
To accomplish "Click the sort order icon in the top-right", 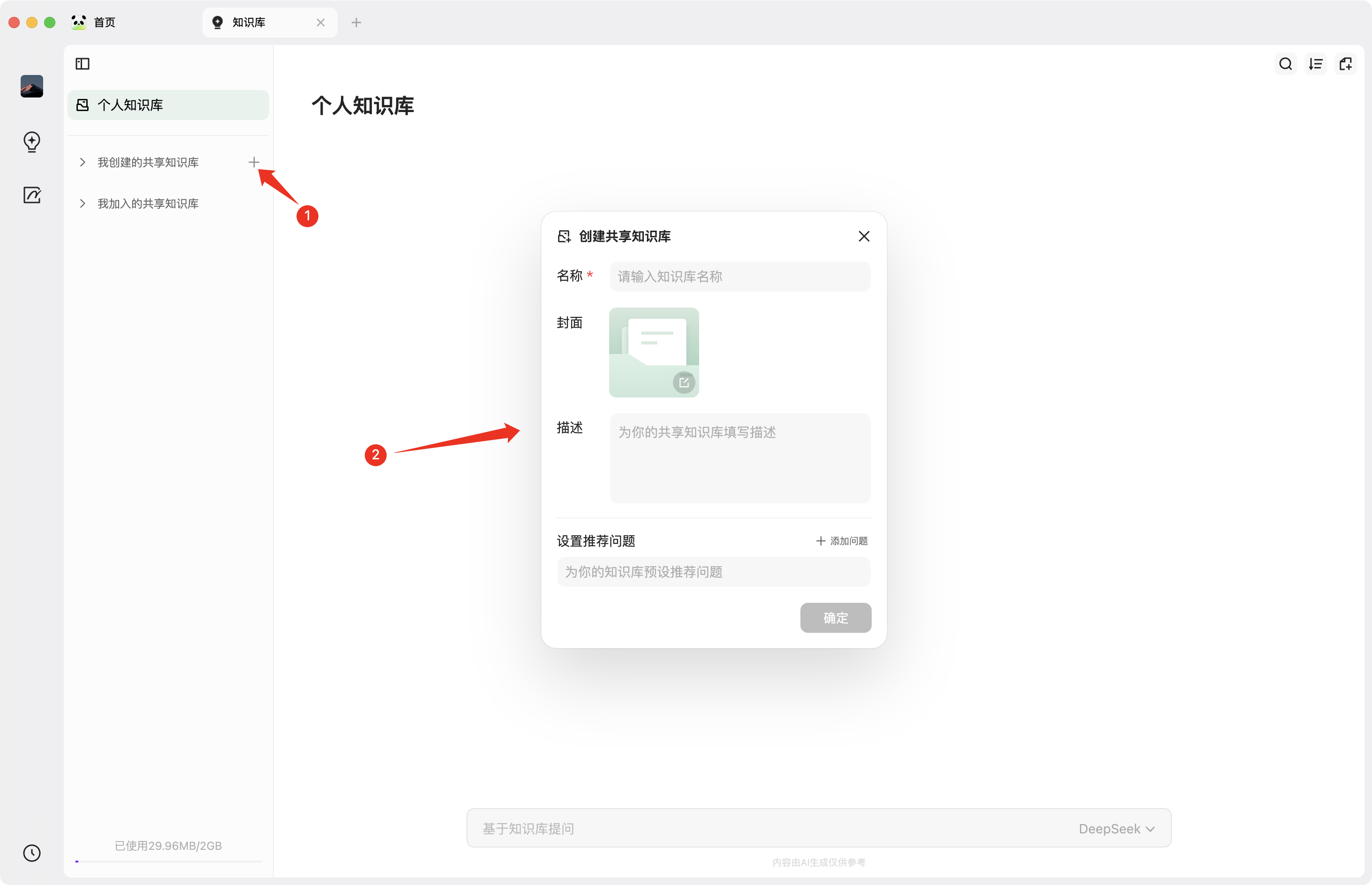I will (1316, 63).
